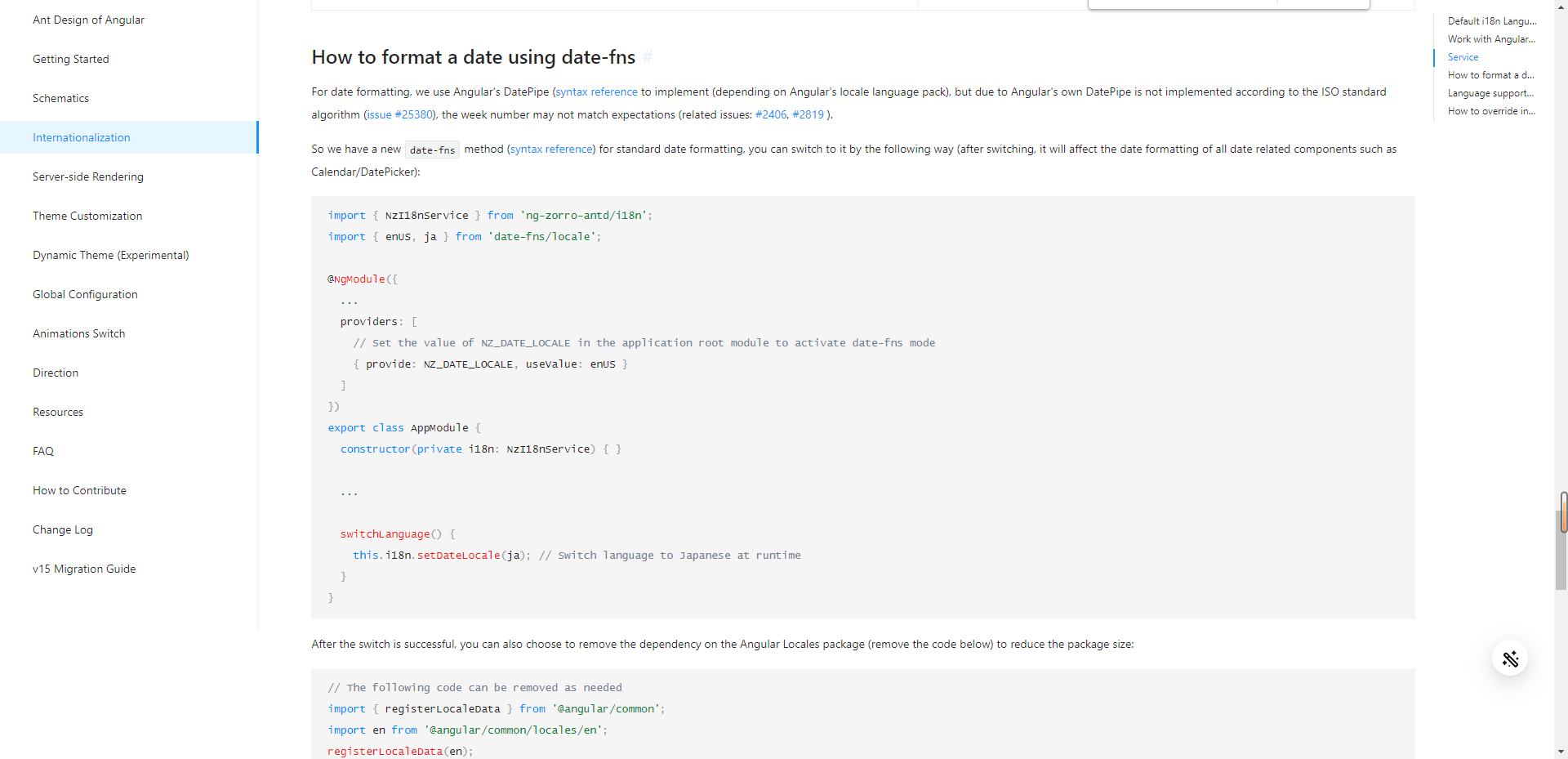1568x759 pixels.
Task: Open the Getting Started page
Action: click(70, 59)
